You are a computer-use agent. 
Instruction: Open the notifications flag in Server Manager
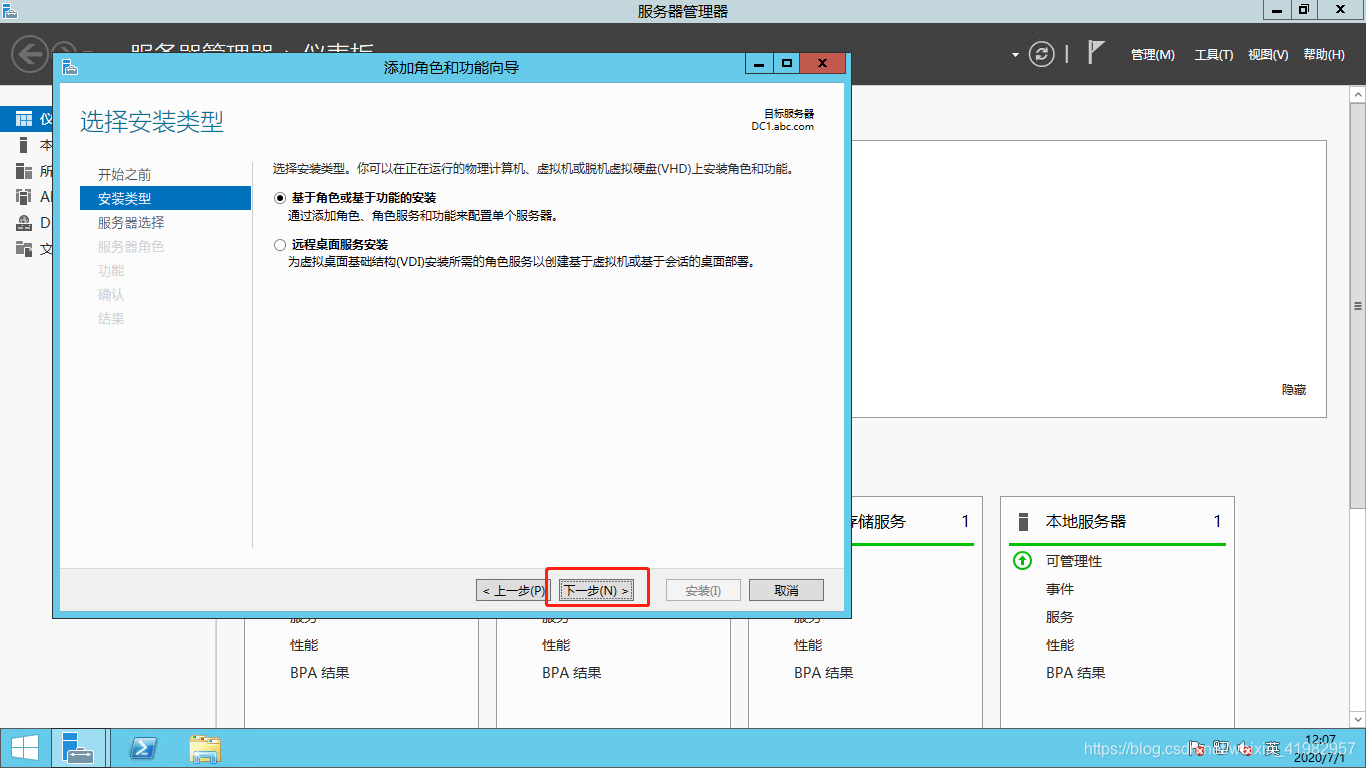point(1096,53)
